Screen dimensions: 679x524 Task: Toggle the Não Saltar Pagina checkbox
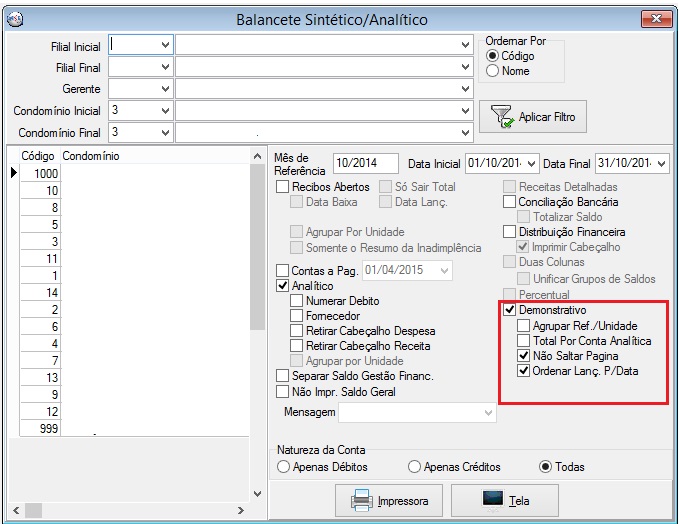524,356
